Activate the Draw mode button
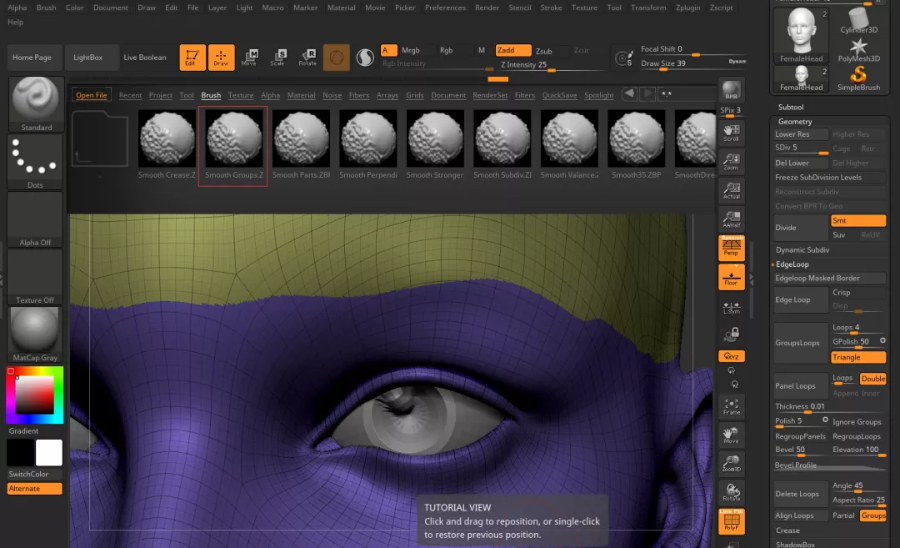This screenshot has height=548, width=900. pyautogui.click(x=221, y=57)
